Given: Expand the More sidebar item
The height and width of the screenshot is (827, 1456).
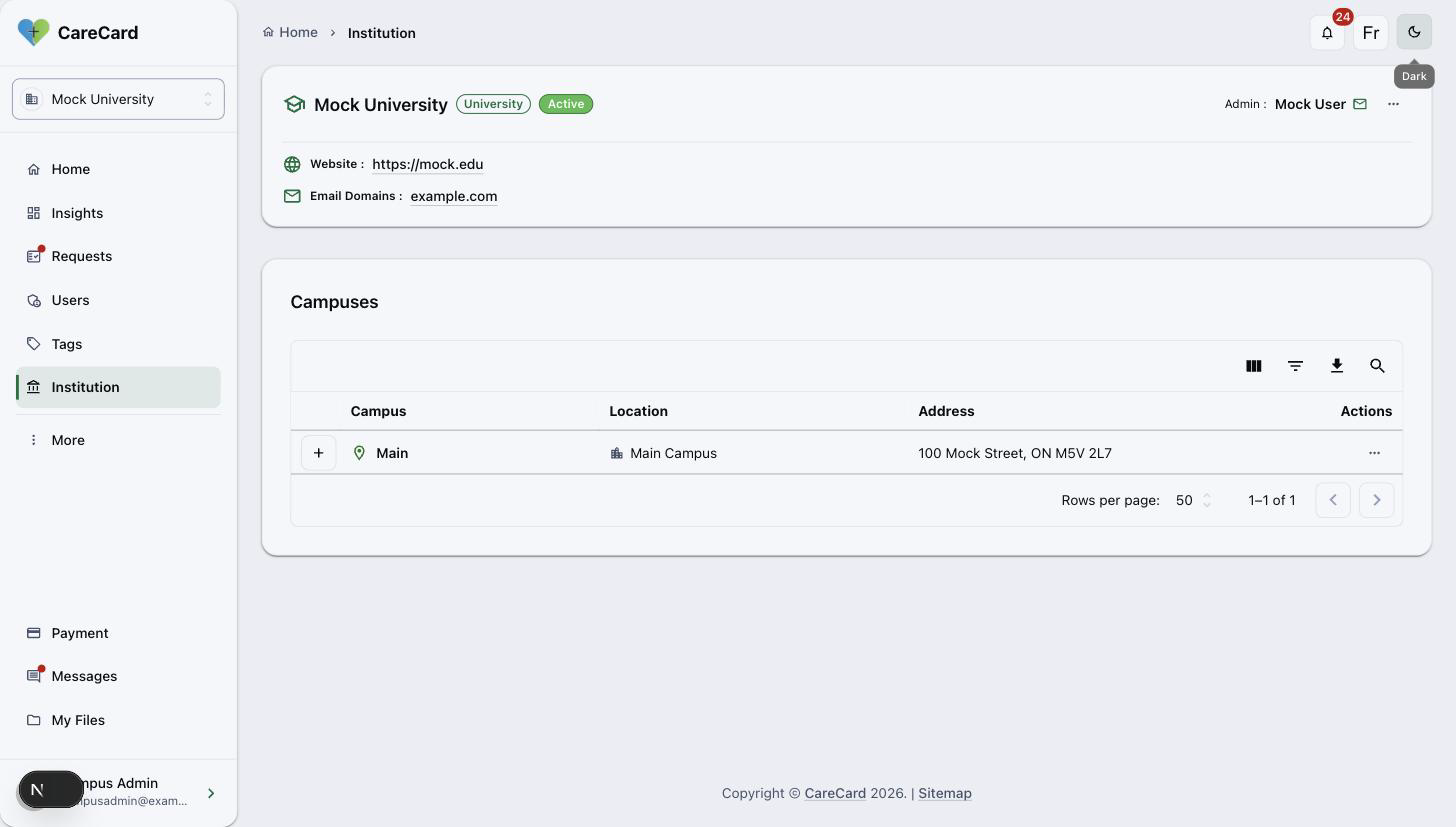Looking at the screenshot, I should [x=118, y=440].
